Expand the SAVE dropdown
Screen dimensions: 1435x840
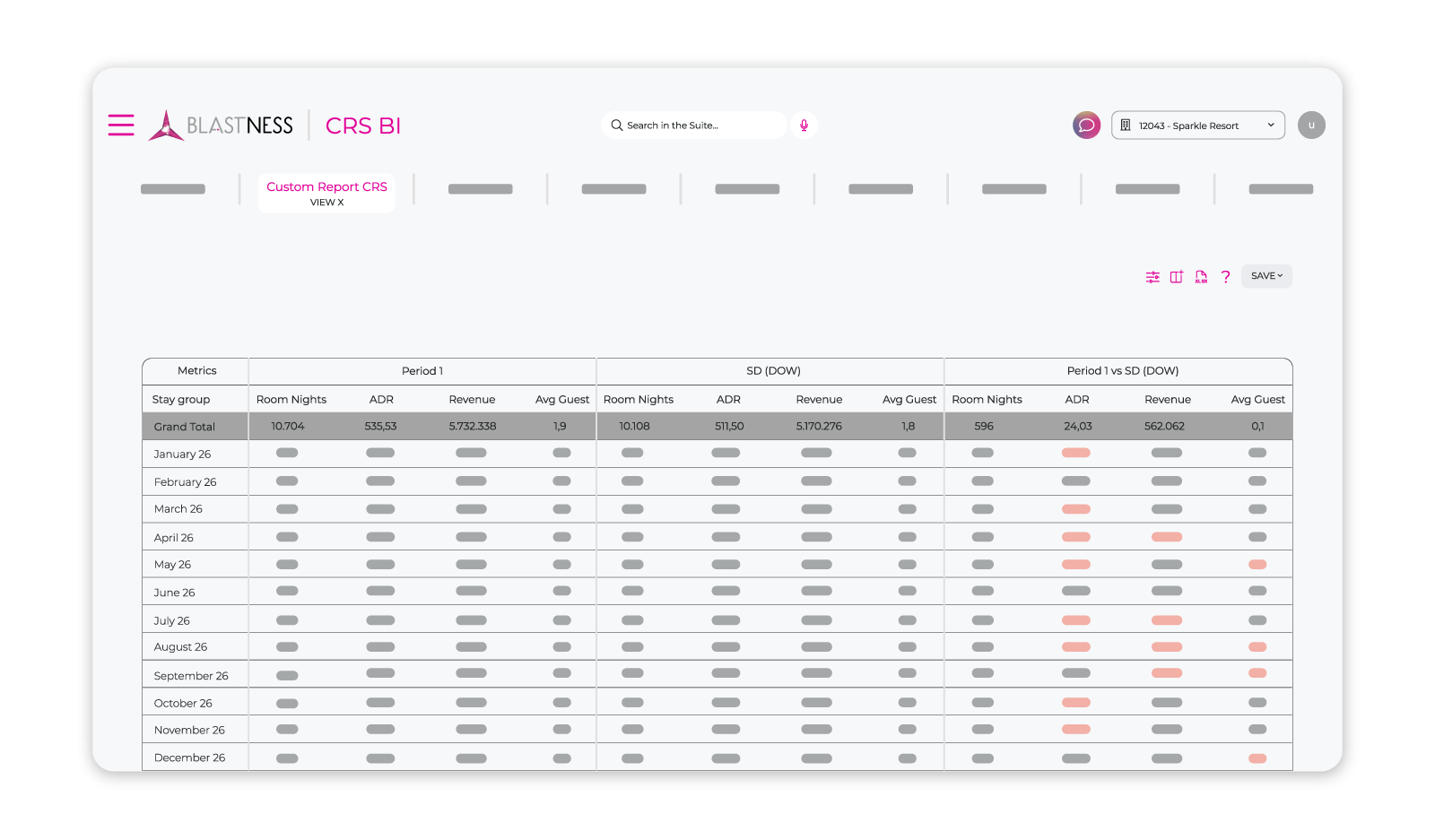pyautogui.click(x=1266, y=276)
